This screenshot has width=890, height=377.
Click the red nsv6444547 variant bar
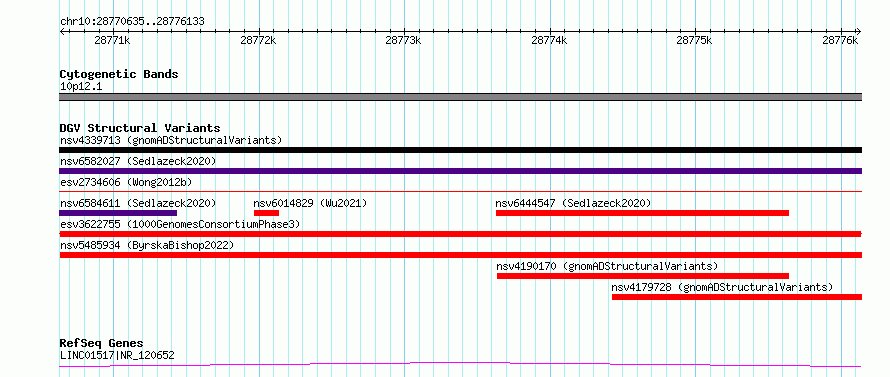(x=643, y=213)
